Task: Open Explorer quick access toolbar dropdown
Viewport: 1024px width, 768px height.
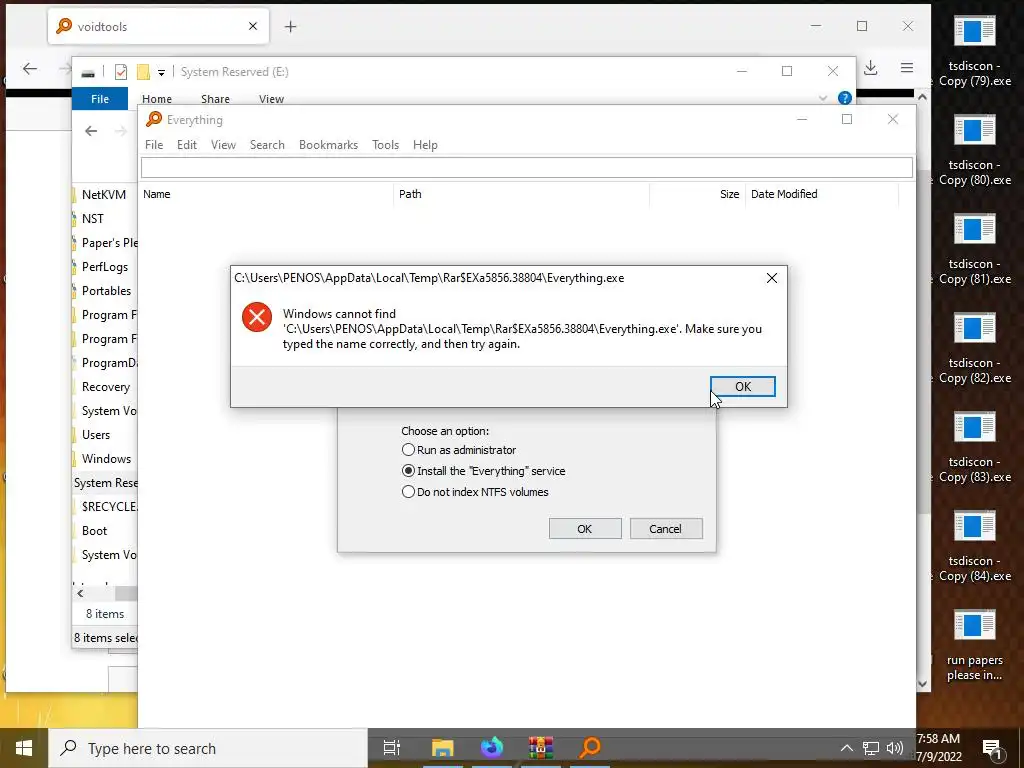Action: (x=161, y=72)
